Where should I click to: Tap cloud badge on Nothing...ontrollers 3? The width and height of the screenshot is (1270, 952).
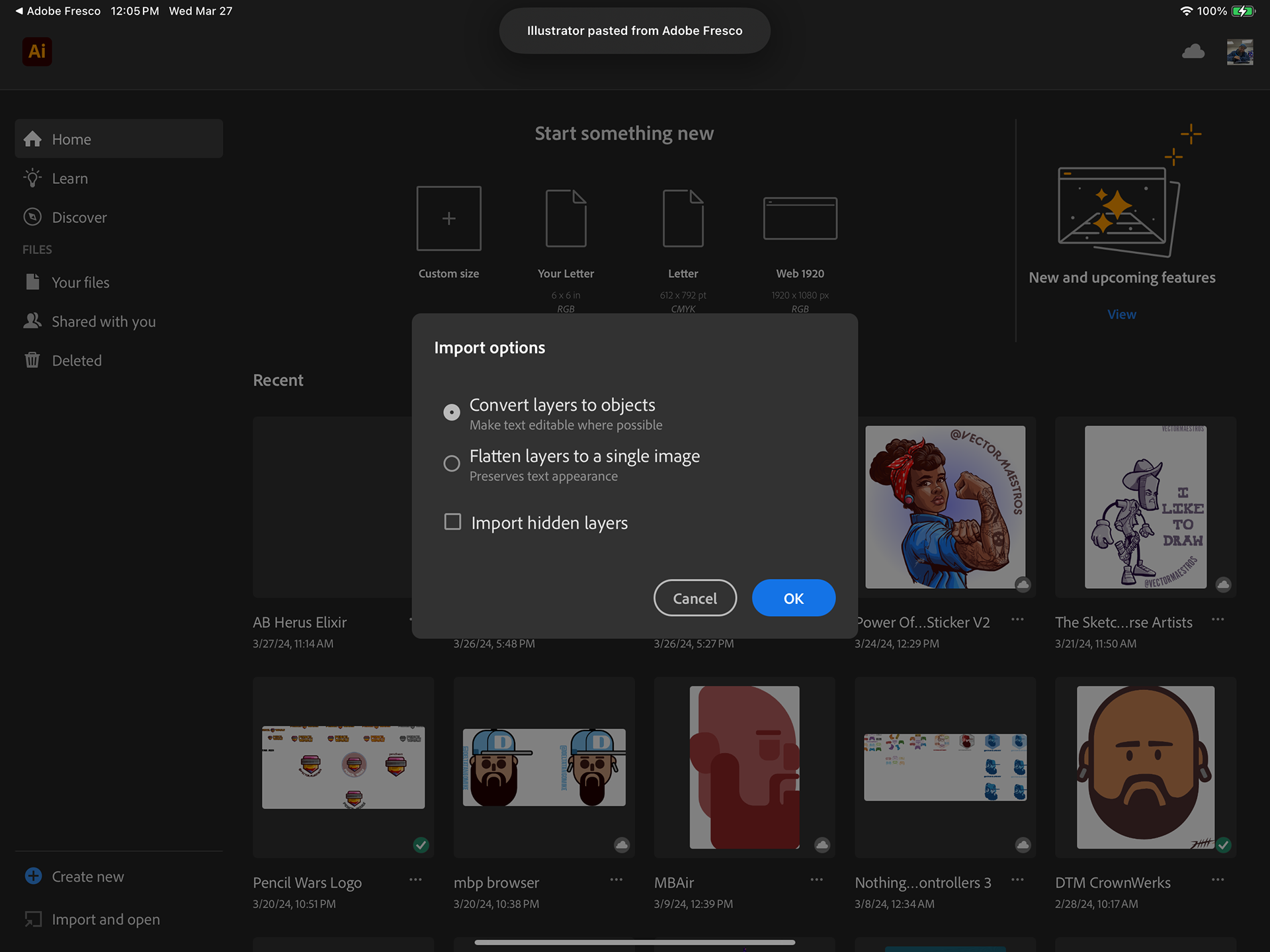1023,845
